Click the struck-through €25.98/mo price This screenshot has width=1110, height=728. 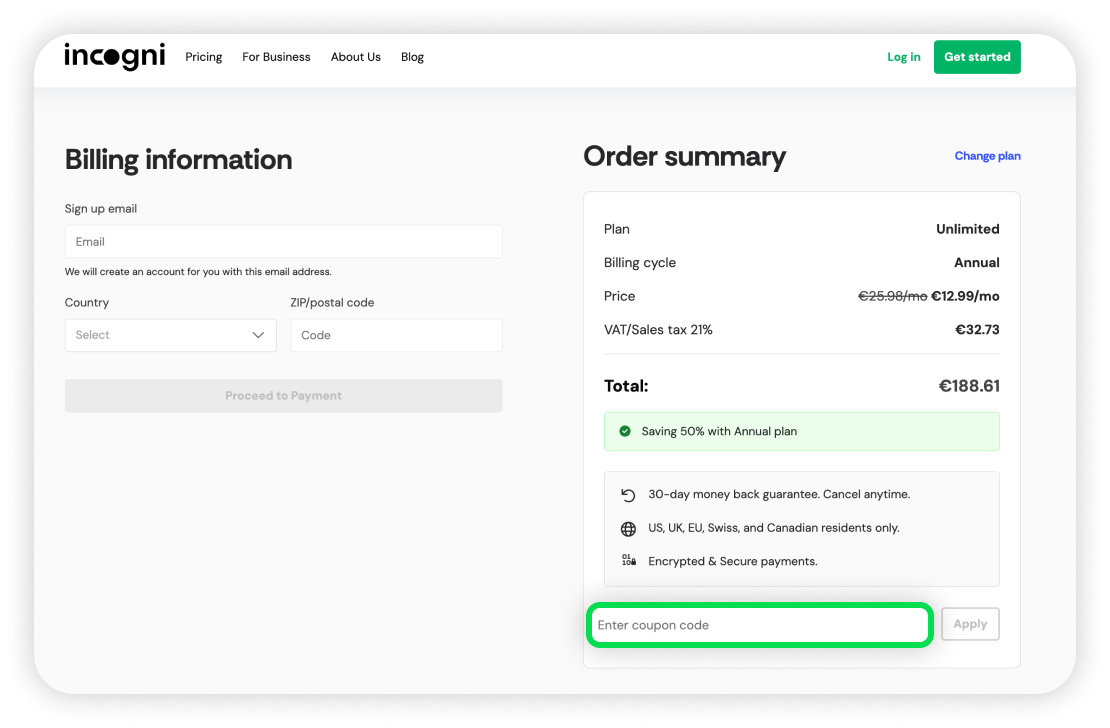(x=893, y=296)
